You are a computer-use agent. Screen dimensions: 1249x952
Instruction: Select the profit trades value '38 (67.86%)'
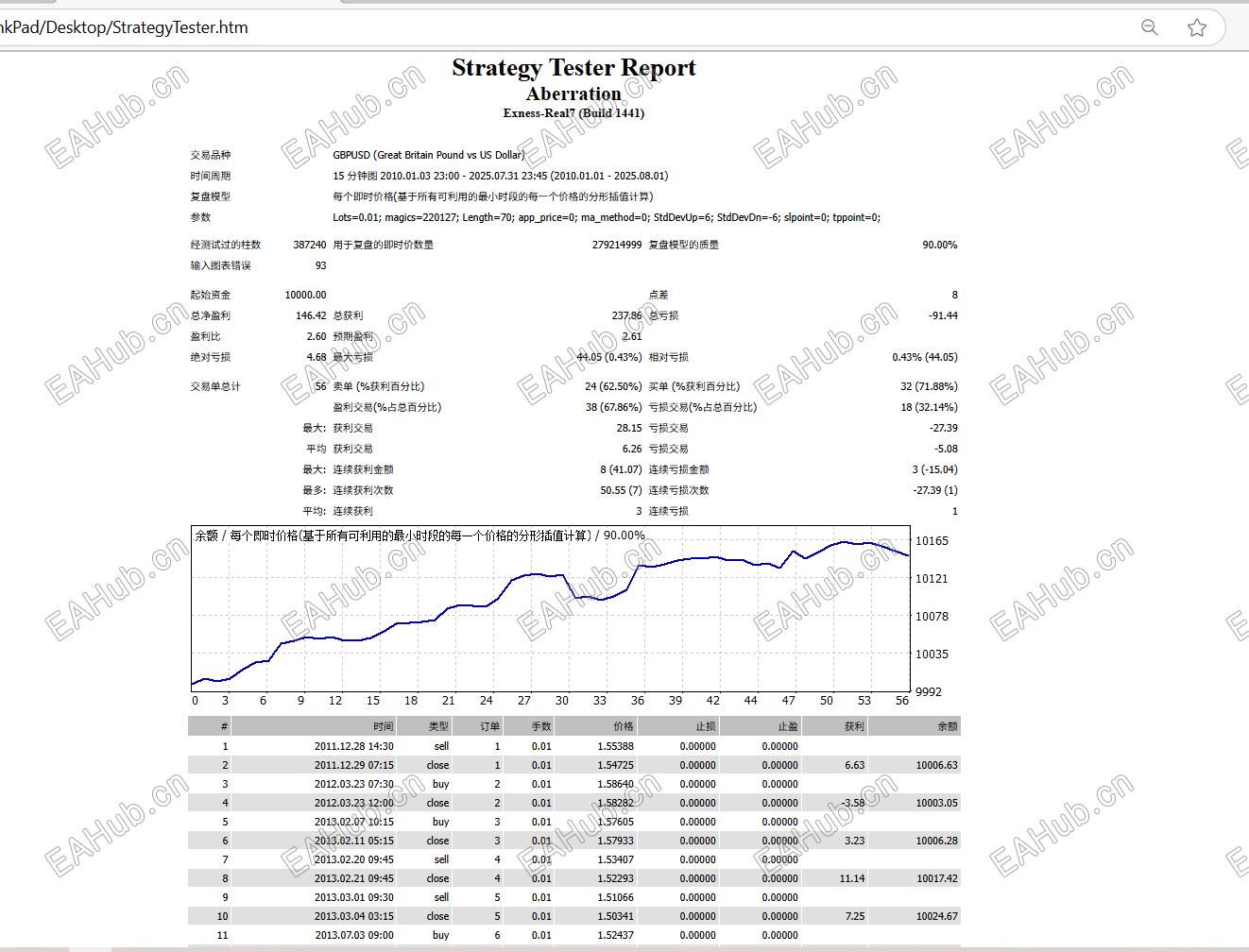[613, 407]
